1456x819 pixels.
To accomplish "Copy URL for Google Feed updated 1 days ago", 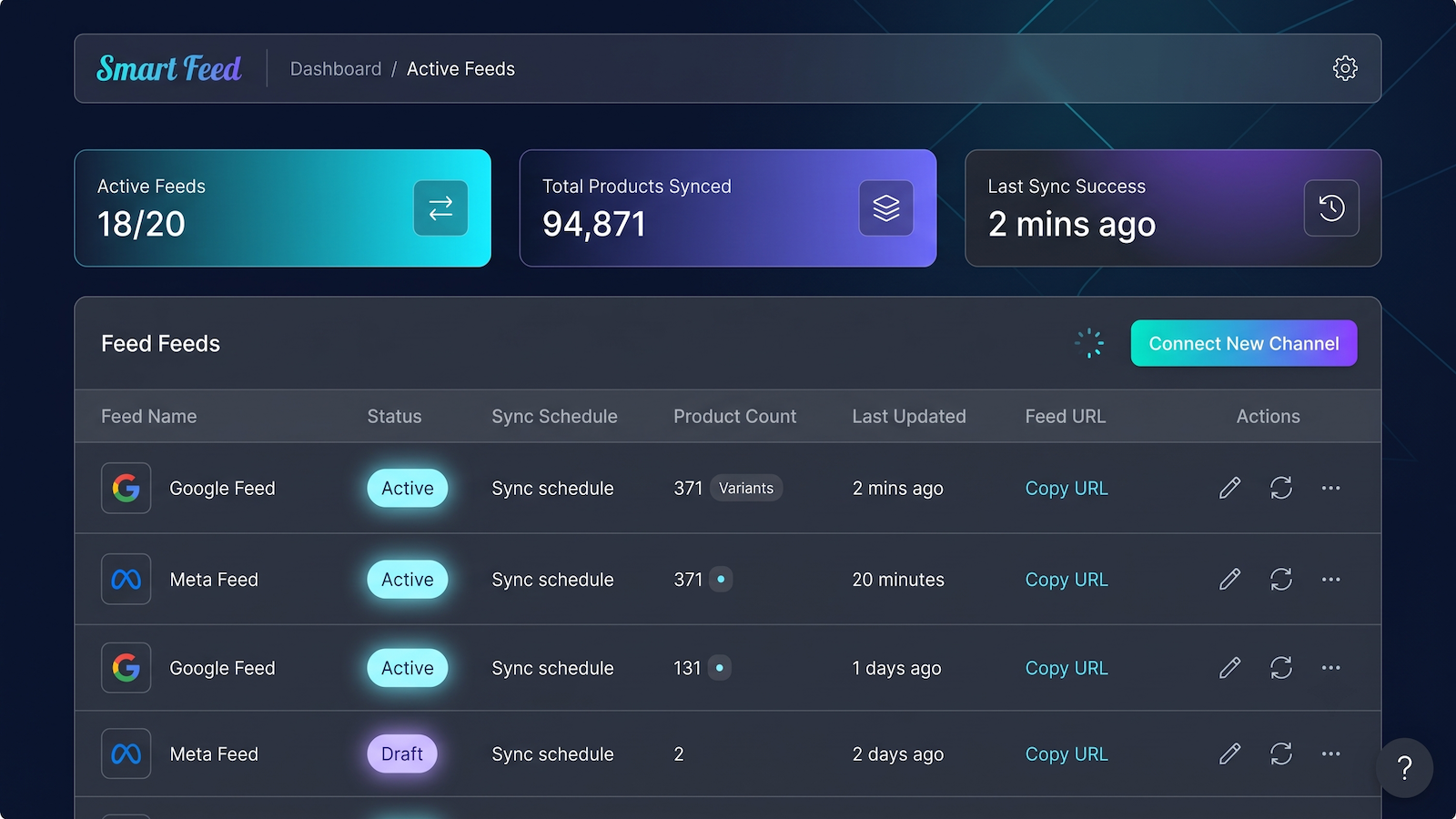I will pos(1067,668).
